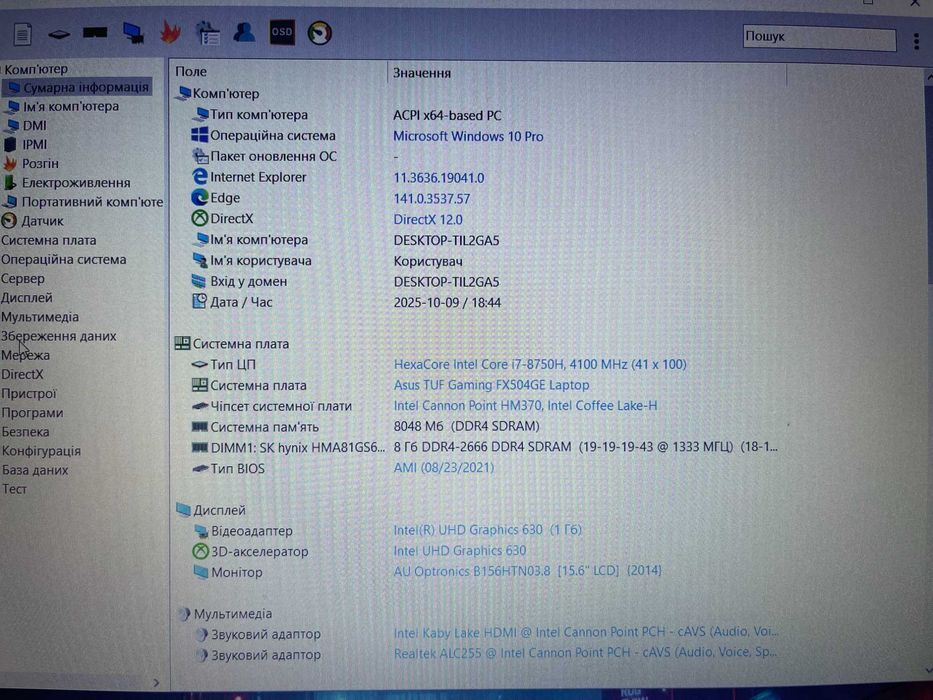Click the DirectX row icon

coord(199,218)
